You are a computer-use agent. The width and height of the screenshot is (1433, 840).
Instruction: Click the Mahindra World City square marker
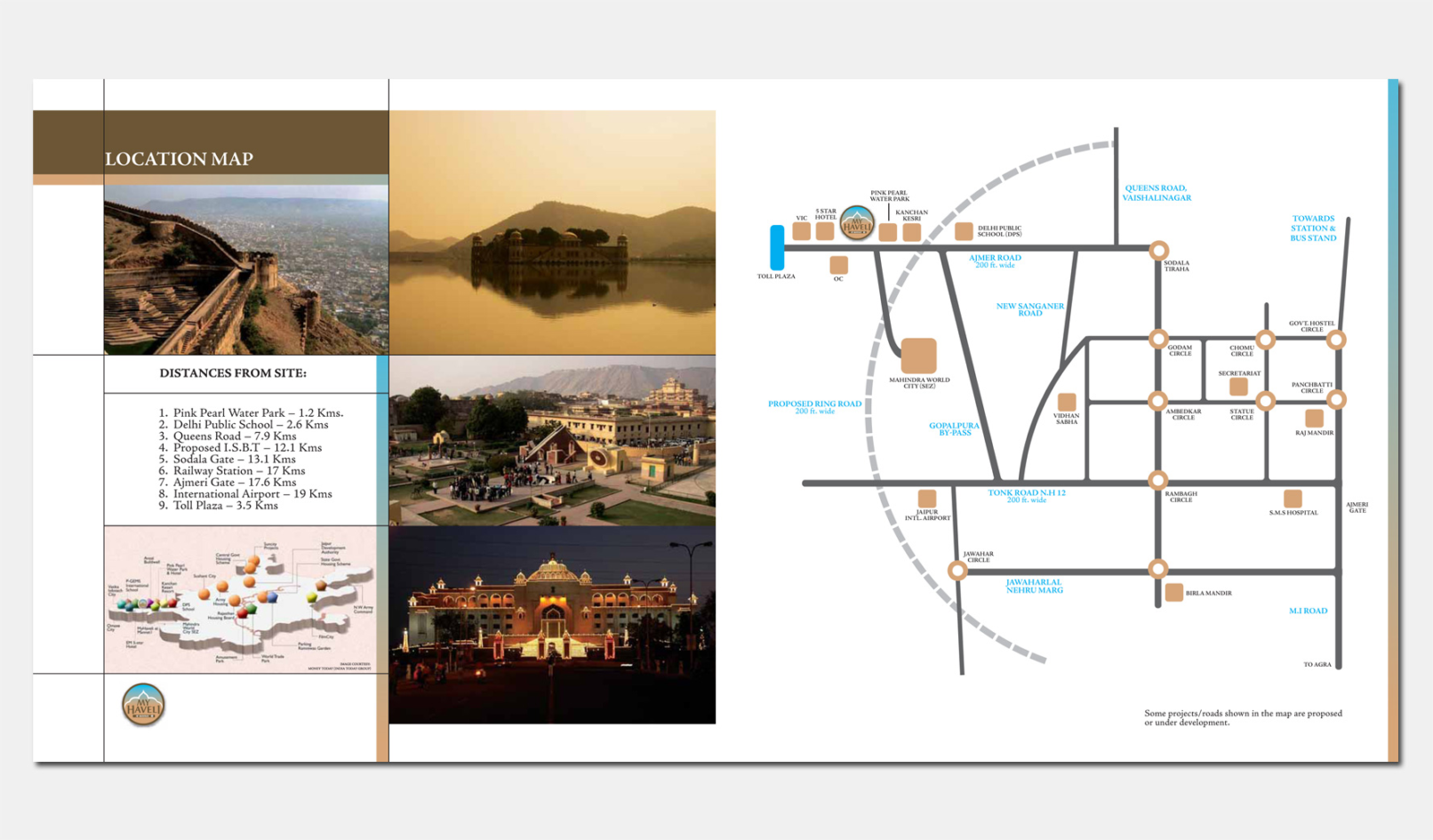click(x=918, y=356)
